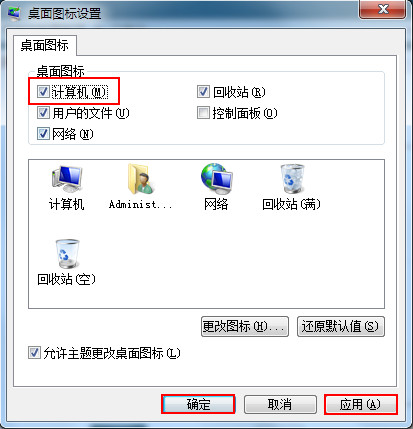Switch to the 桌面图标 tab
Screen dimensions: 413x429
pos(45,45)
